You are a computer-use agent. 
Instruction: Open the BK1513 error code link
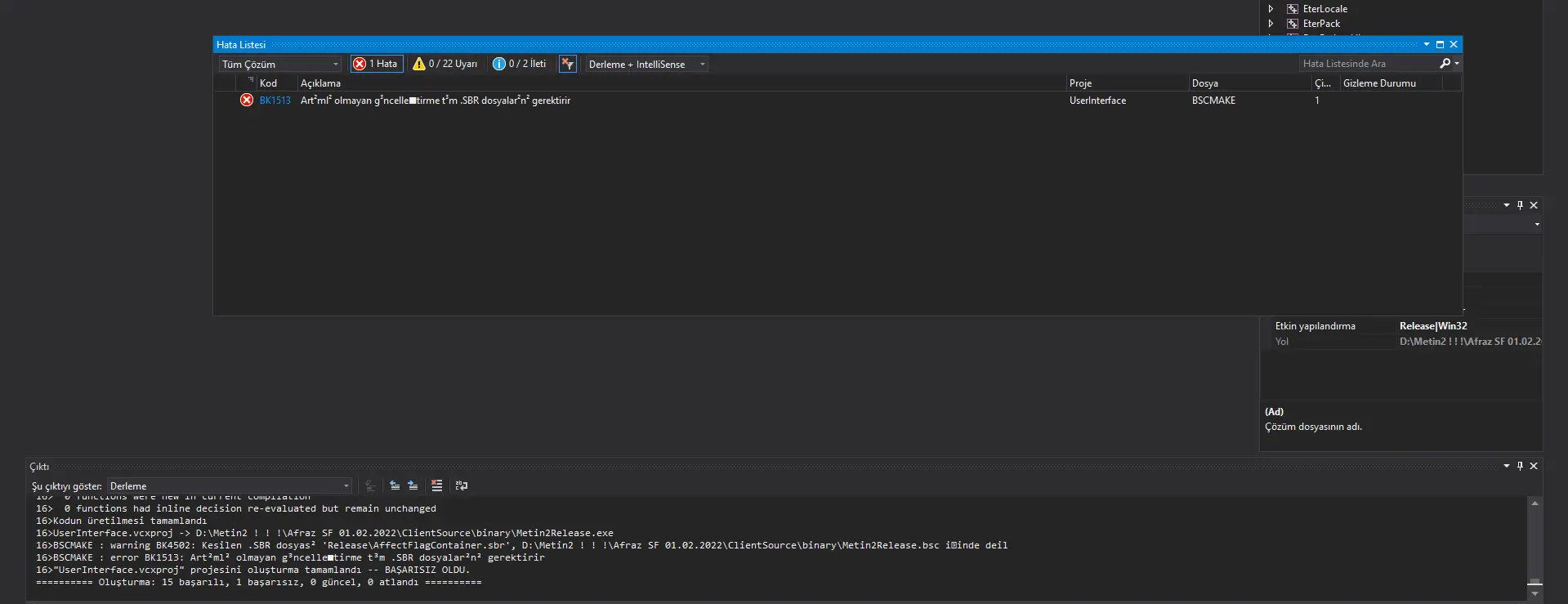coord(275,101)
